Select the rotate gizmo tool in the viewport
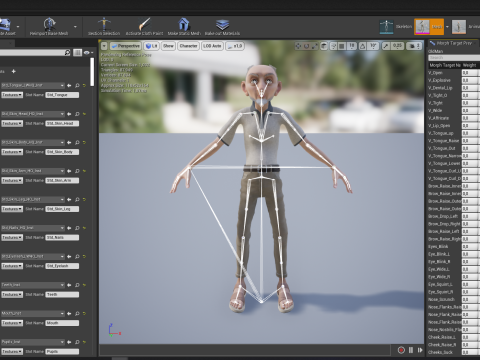 click(306, 46)
